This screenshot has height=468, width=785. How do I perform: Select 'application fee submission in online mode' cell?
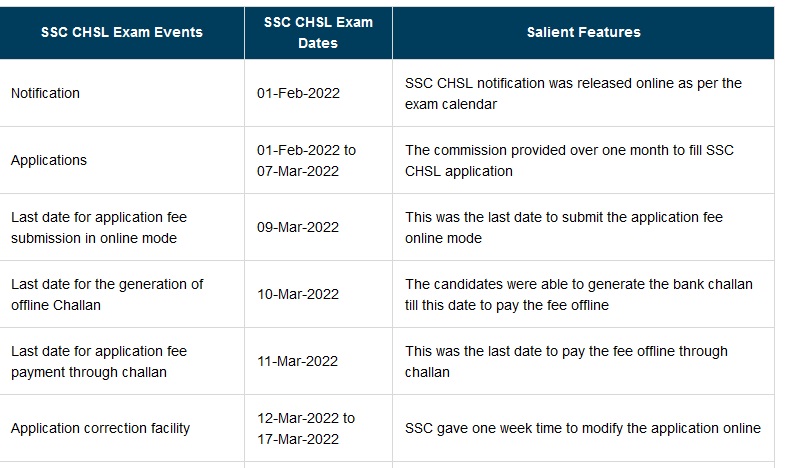[99, 227]
